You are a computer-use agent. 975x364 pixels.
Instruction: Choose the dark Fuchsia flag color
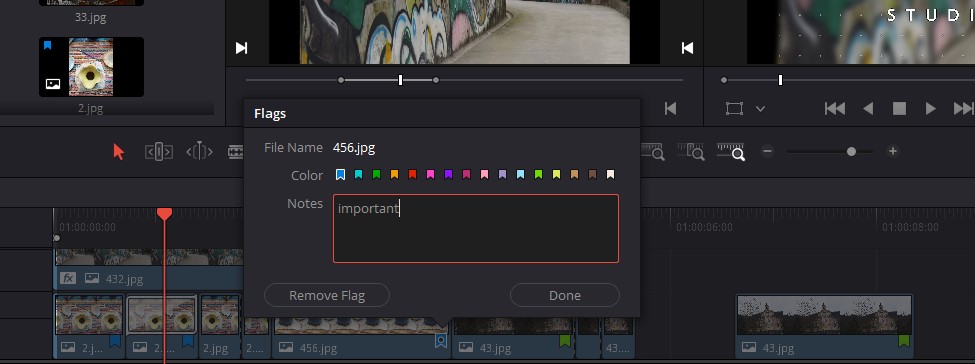[x=466, y=175]
